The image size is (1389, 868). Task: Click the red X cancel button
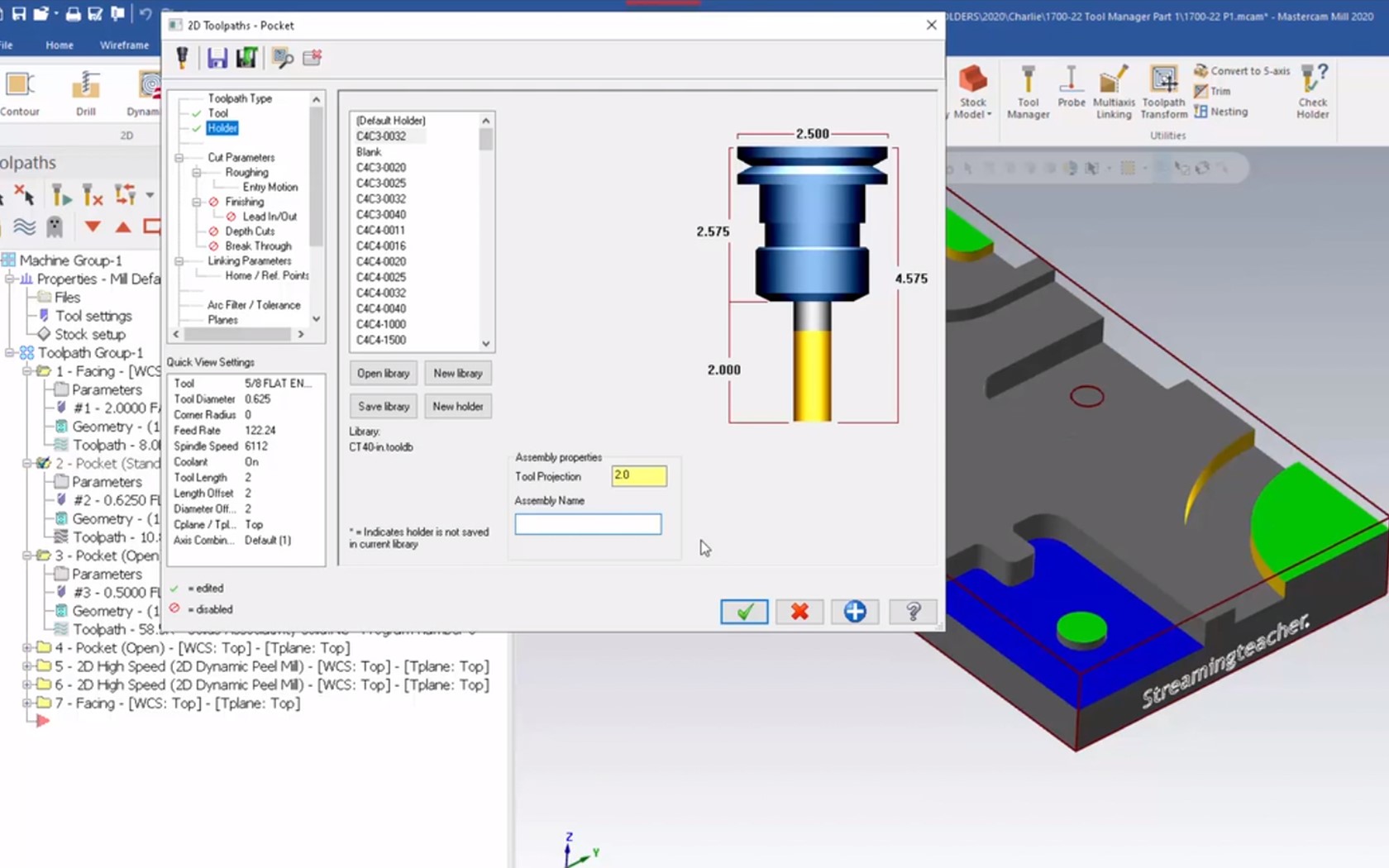tap(800, 612)
